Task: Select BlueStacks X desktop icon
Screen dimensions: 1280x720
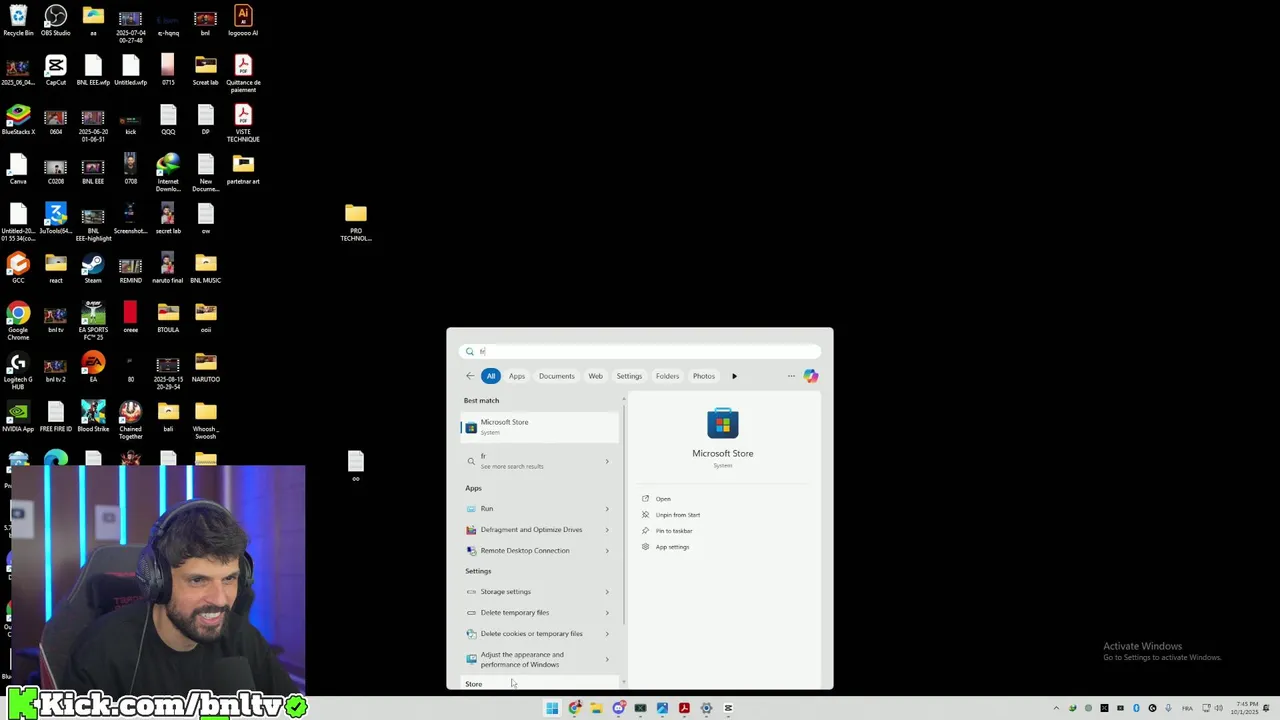Action: pyautogui.click(x=18, y=120)
